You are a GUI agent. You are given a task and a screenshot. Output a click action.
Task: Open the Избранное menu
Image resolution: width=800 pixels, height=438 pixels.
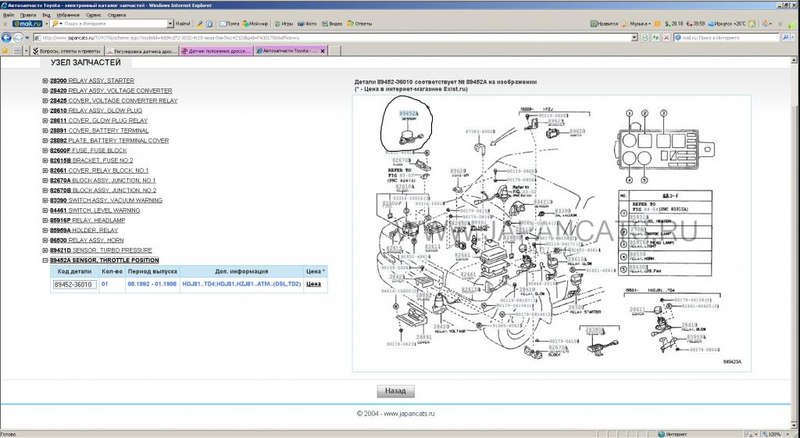(62, 17)
